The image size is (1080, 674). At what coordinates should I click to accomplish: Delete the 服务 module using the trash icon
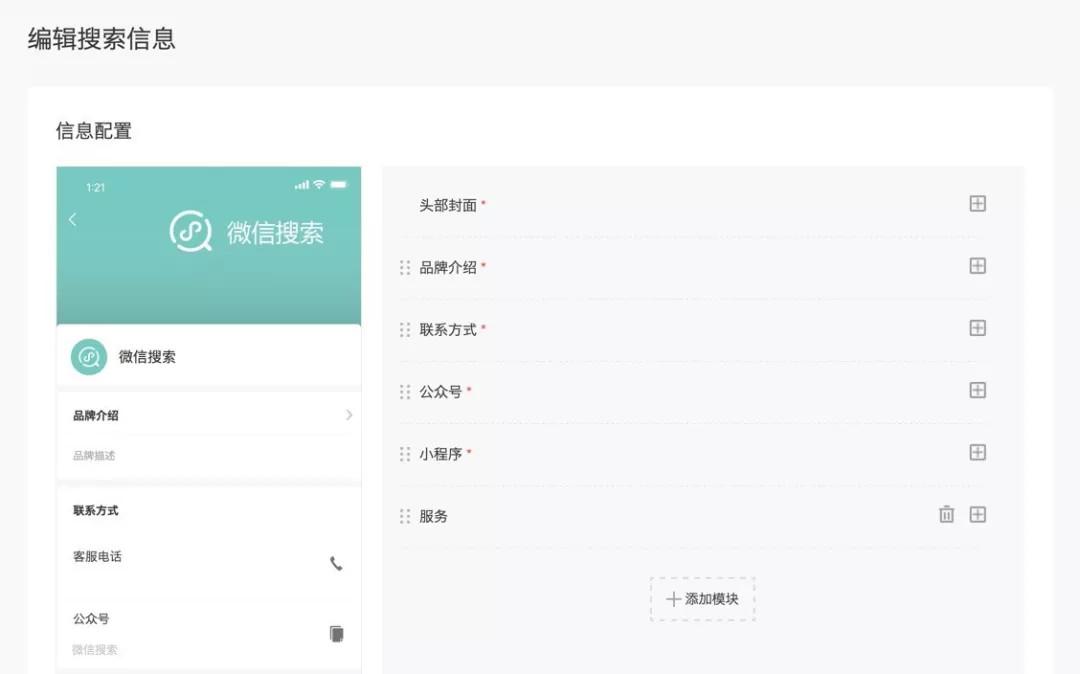[946, 514]
